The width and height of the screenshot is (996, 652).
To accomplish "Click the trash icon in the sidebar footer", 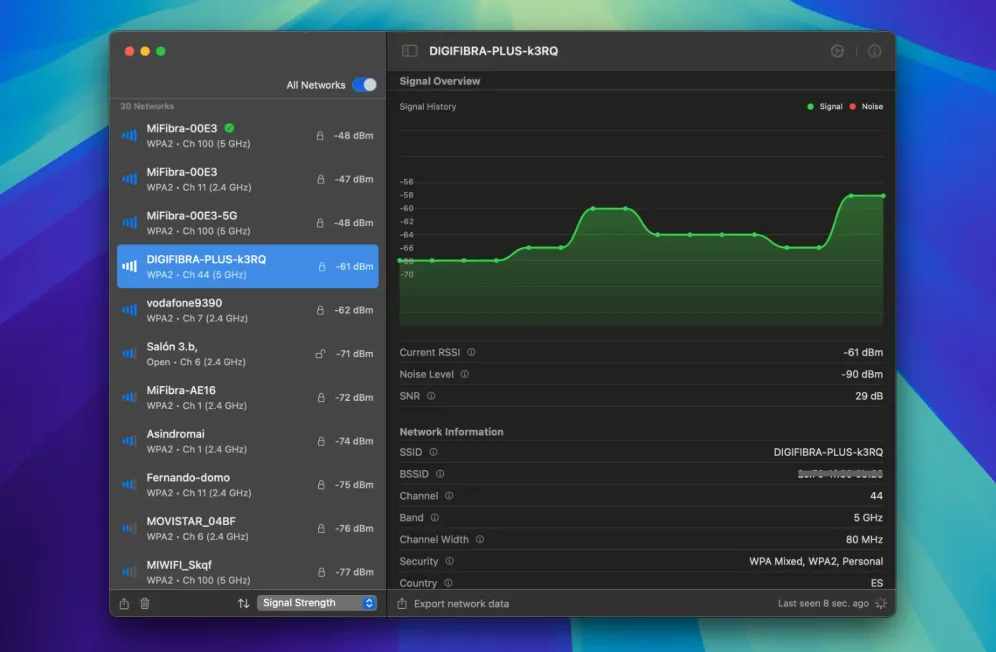I will click(145, 604).
